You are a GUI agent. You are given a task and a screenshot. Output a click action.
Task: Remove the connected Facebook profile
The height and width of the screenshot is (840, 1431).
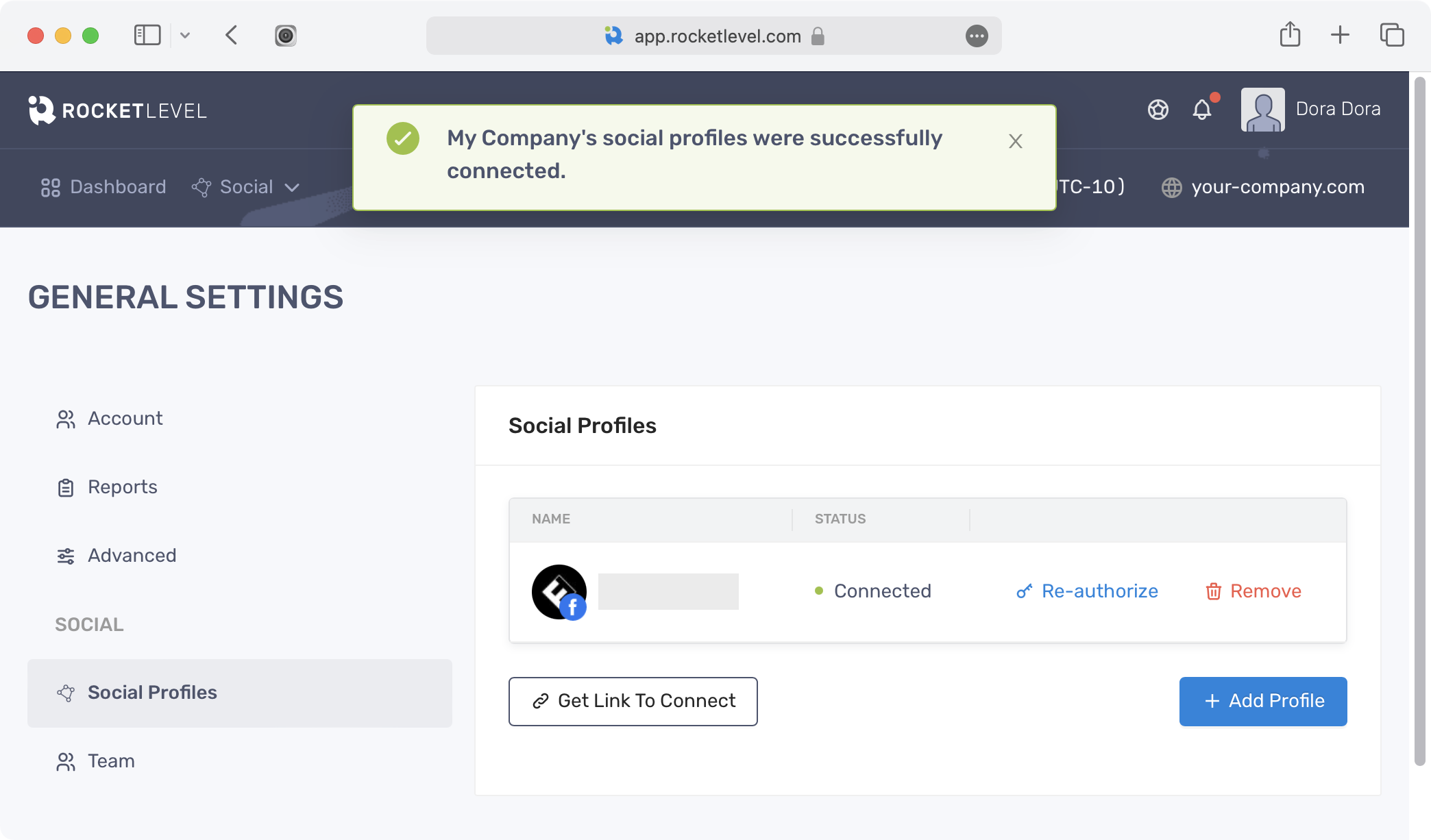[1253, 591]
